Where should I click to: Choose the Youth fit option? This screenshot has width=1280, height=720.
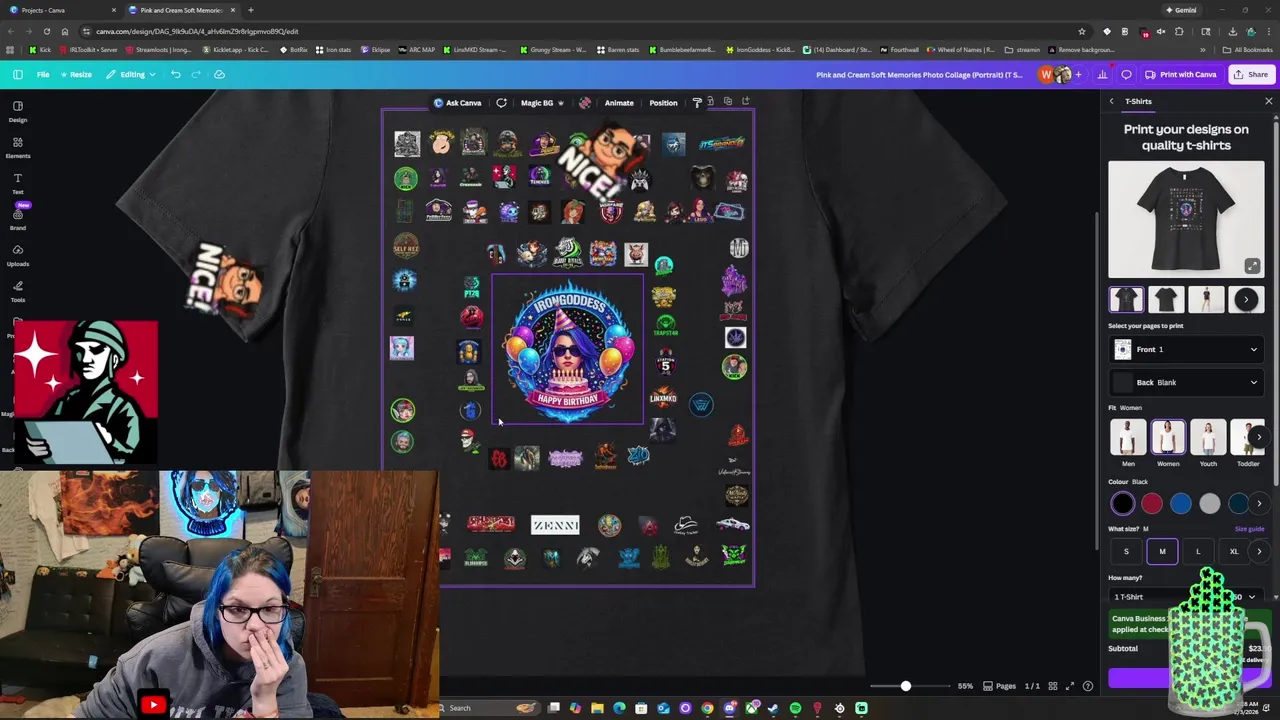[x=1208, y=443]
